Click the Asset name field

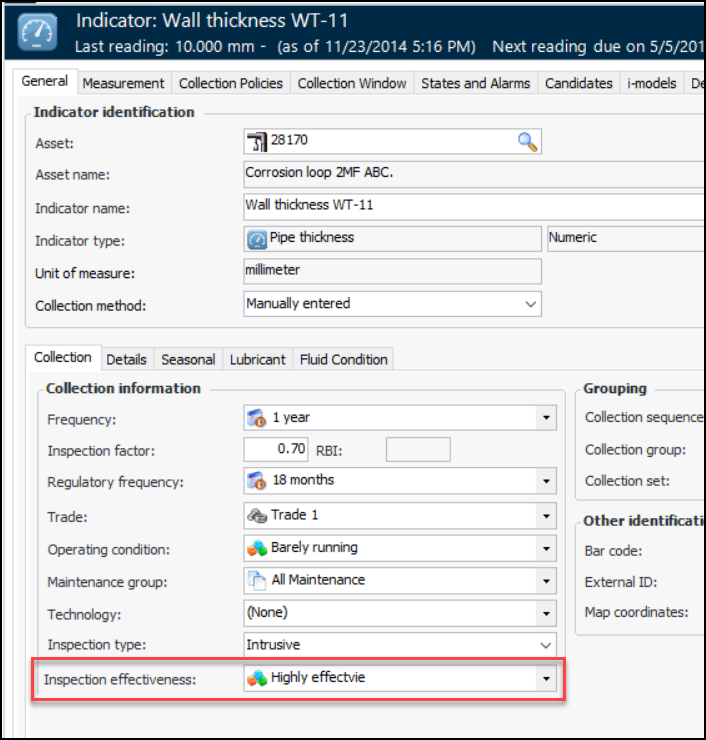click(x=474, y=174)
